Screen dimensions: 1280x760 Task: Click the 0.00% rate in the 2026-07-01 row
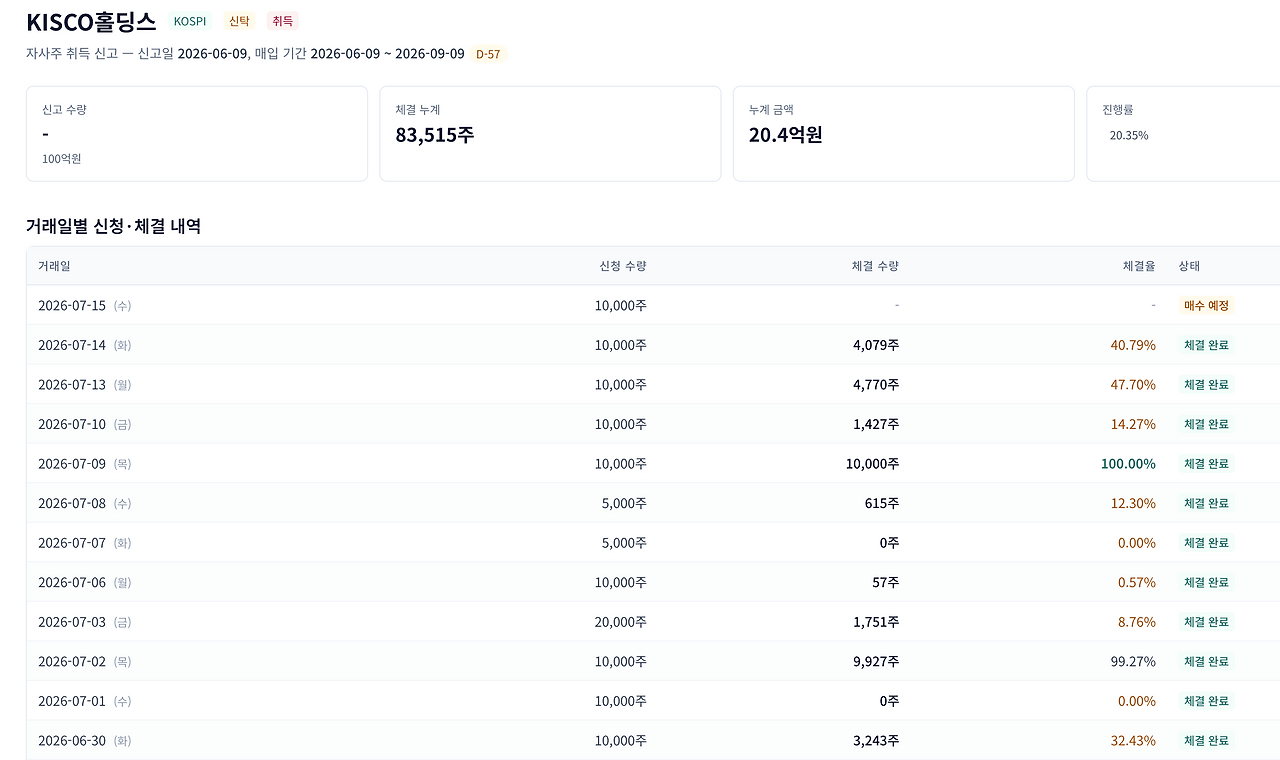pyautogui.click(x=1137, y=701)
